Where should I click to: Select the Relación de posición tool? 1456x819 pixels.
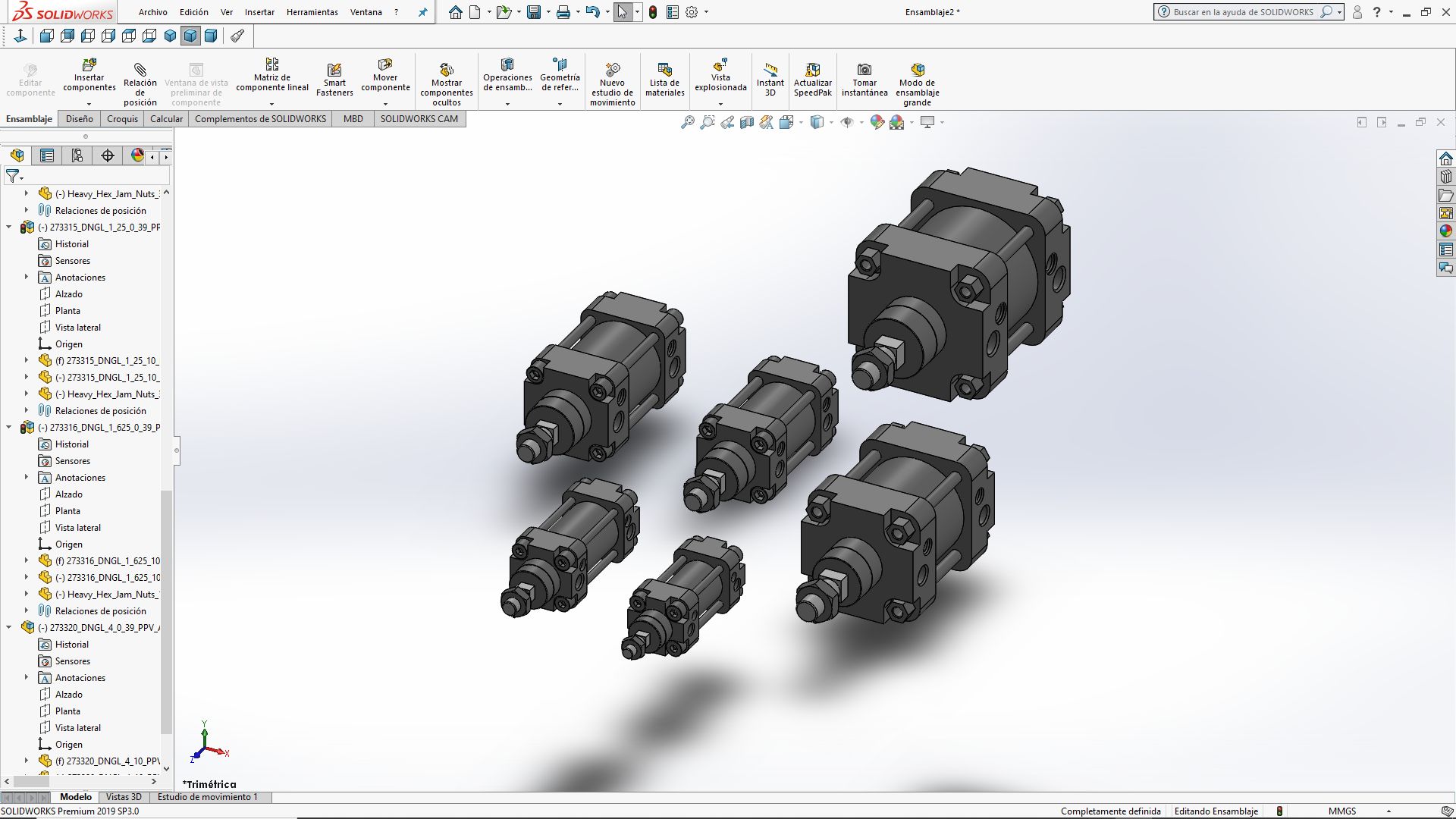point(140,70)
